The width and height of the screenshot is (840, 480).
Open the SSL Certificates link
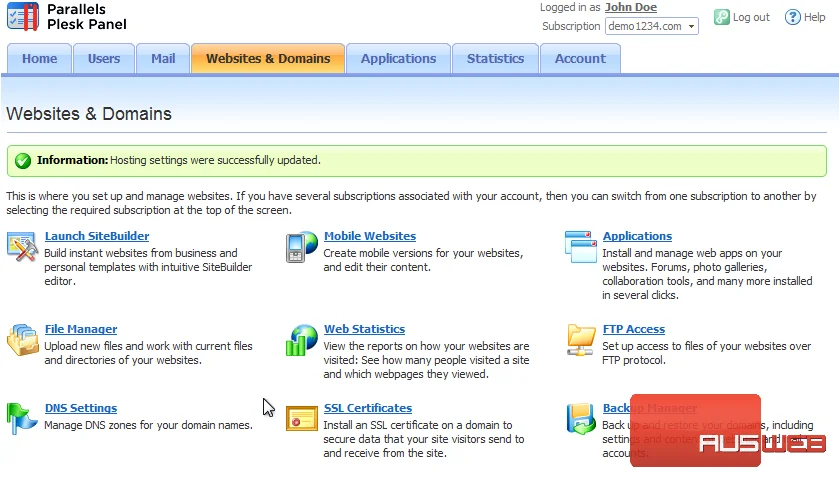coord(368,408)
